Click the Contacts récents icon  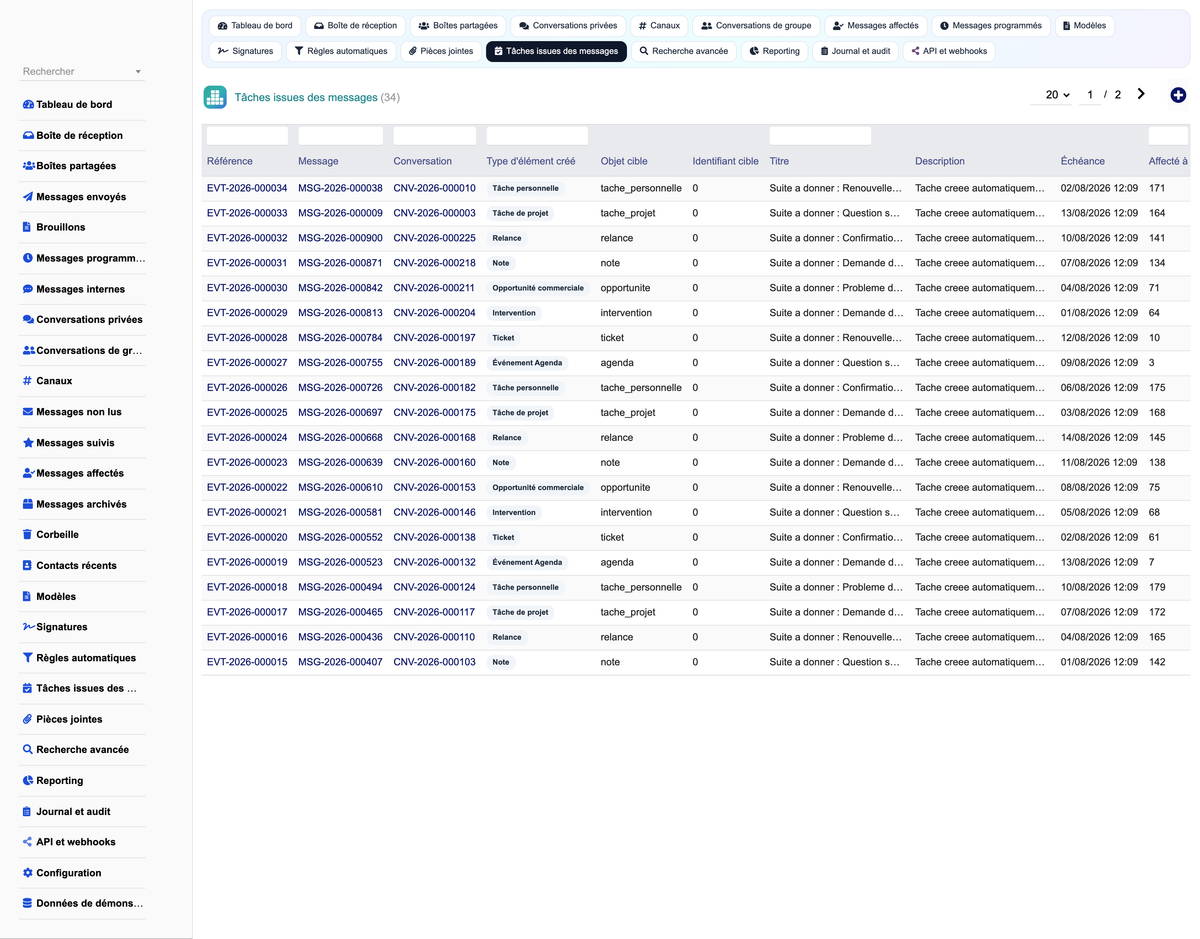27,565
